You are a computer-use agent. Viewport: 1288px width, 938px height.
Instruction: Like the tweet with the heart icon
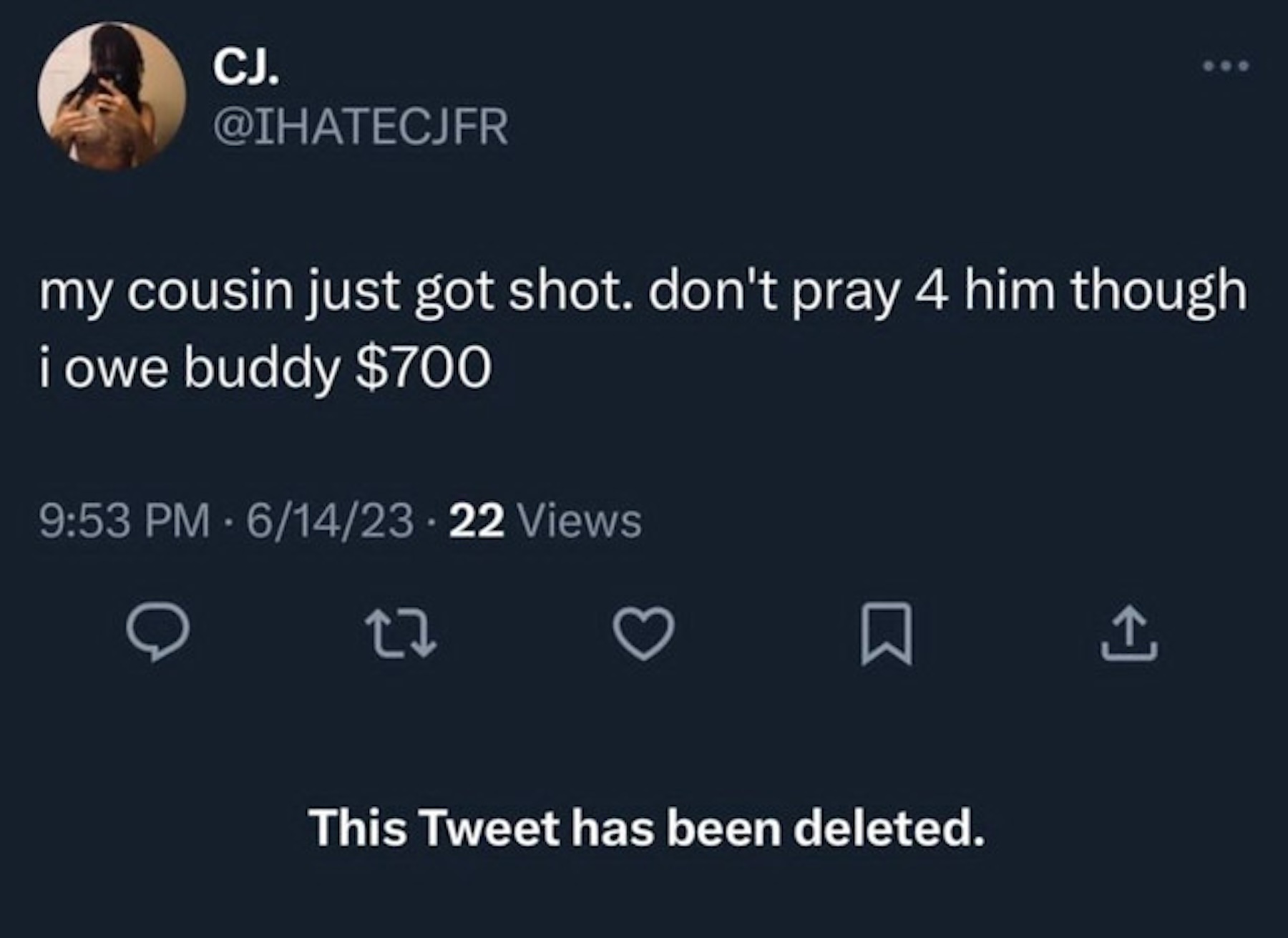click(x=644, y=632)
